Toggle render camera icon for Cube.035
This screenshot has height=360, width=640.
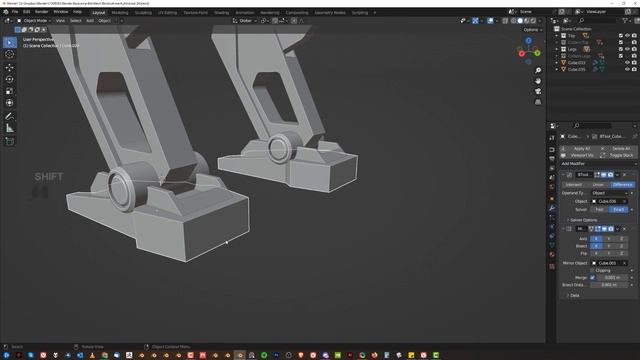(x=634, y=69)
